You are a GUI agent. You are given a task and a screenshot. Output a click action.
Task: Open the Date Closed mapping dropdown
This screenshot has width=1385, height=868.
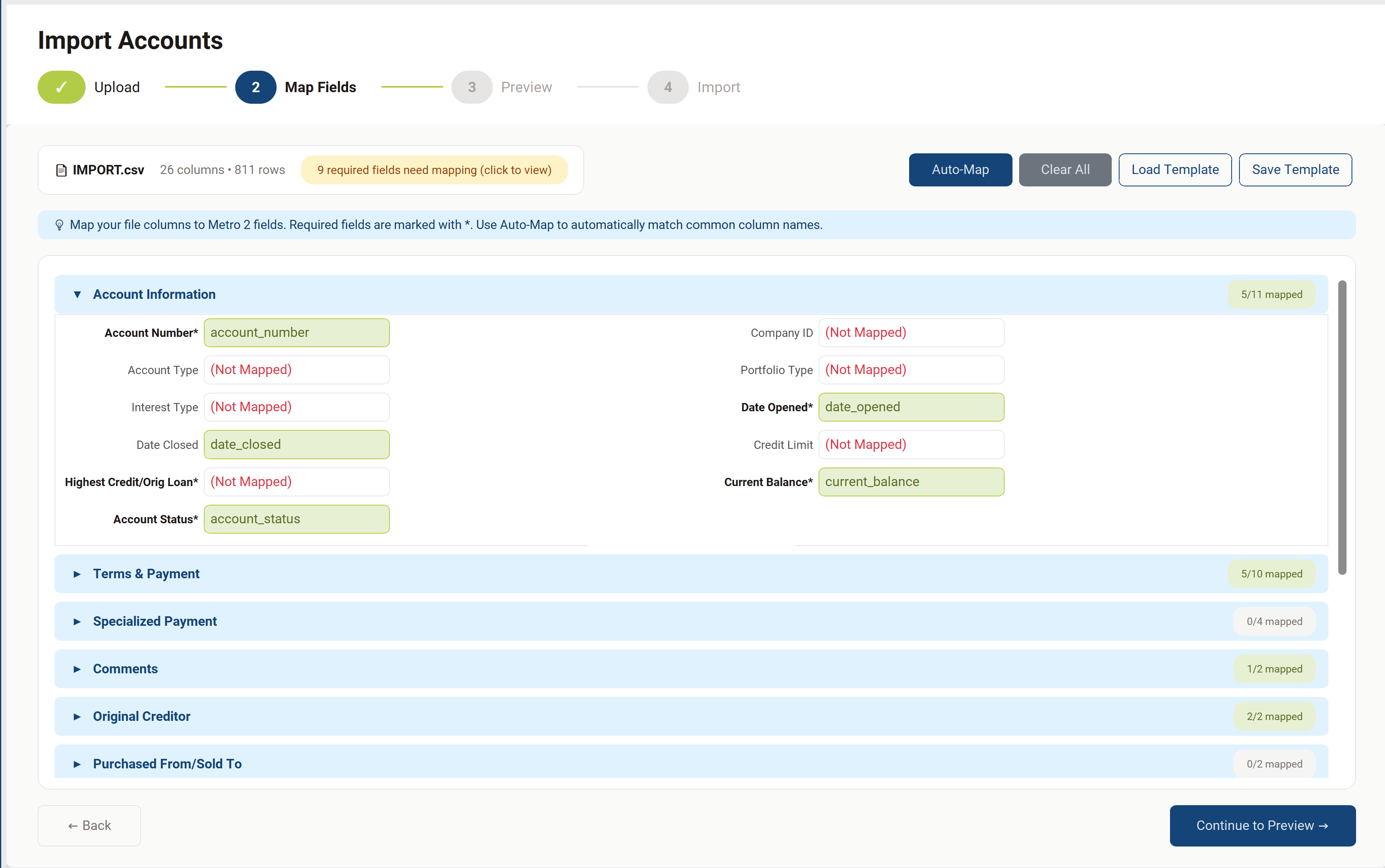point(297,445)
